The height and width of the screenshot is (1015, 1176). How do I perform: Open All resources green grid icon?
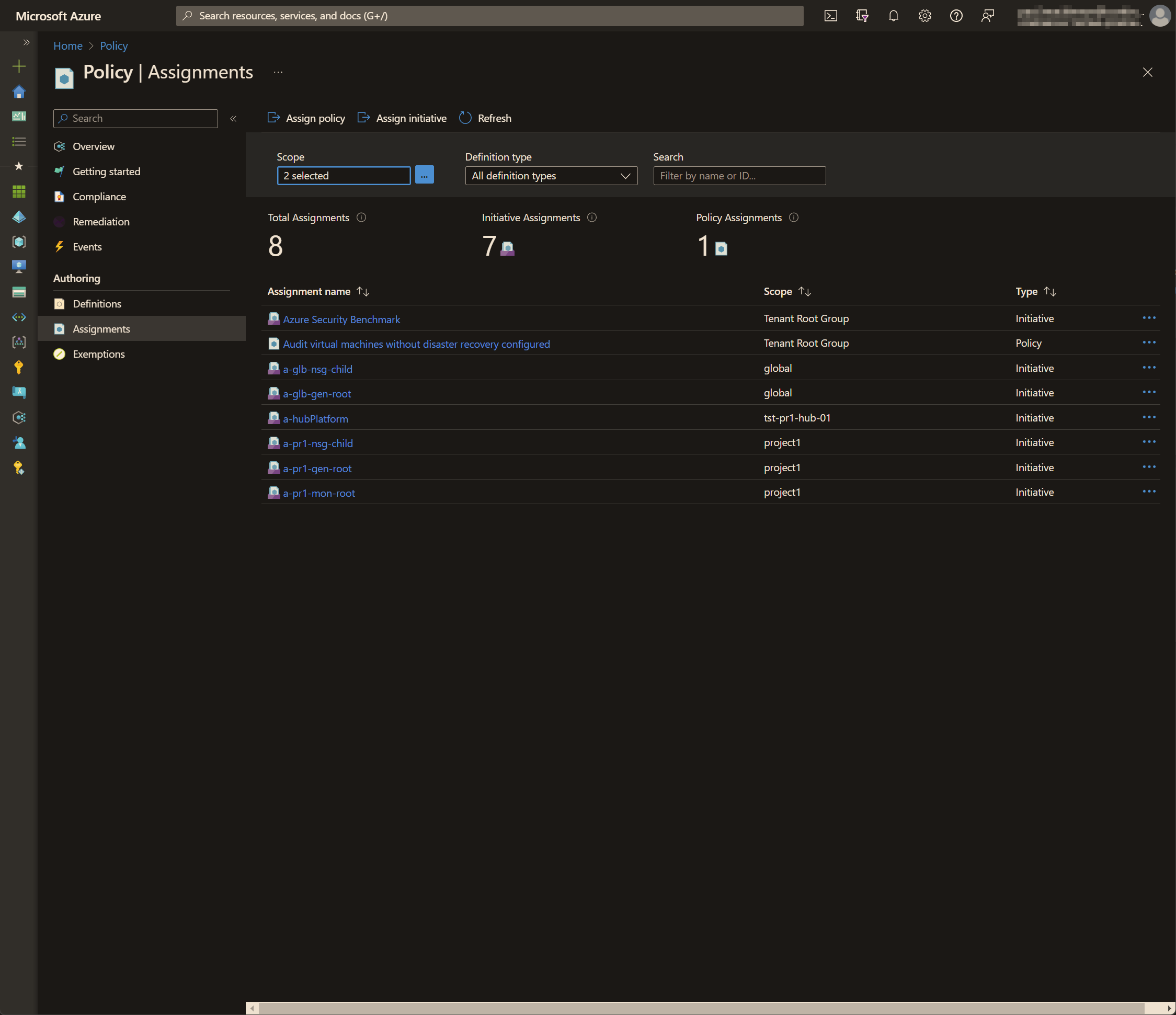tap(19, 192)
